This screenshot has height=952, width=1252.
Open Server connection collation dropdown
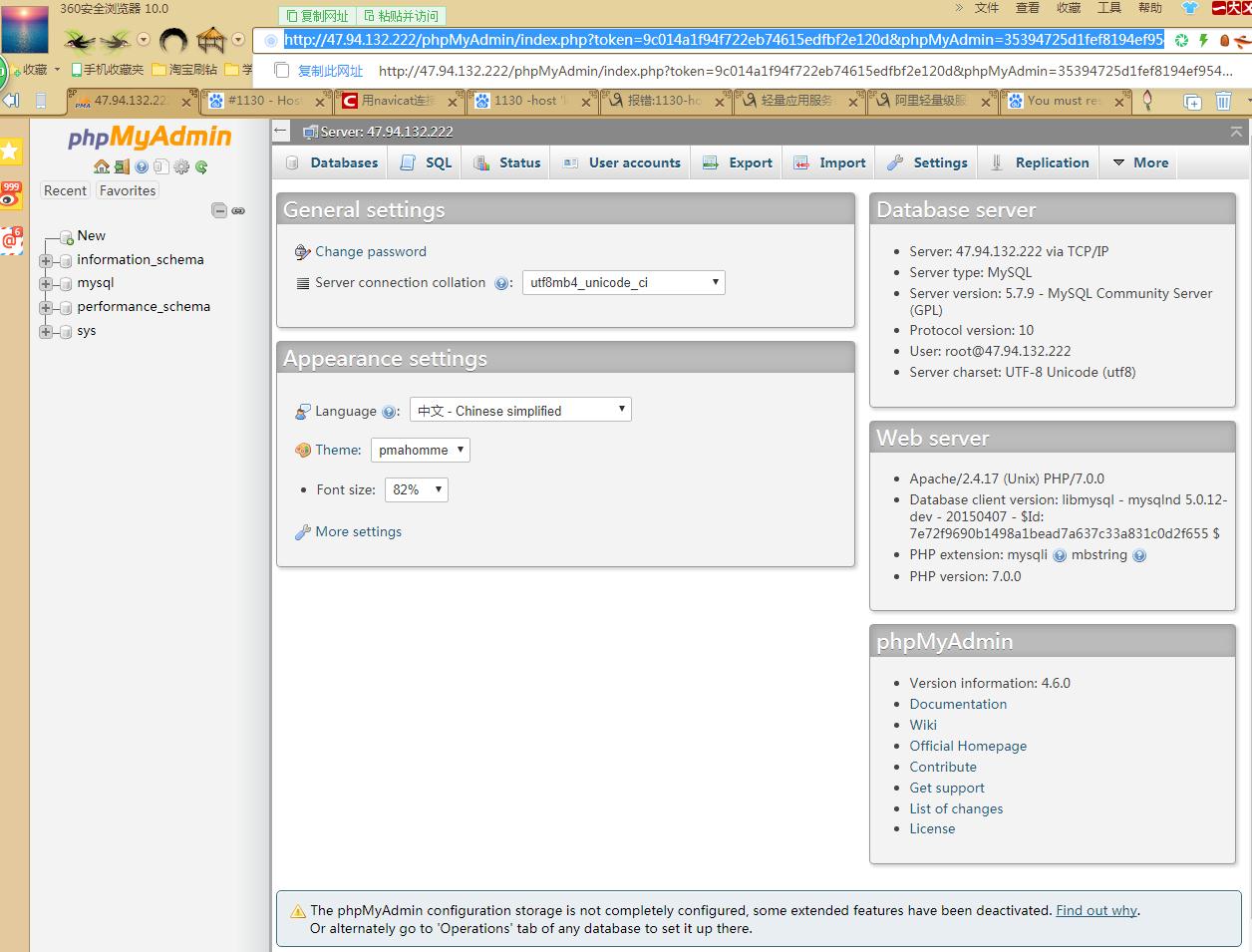click(624, 283)
